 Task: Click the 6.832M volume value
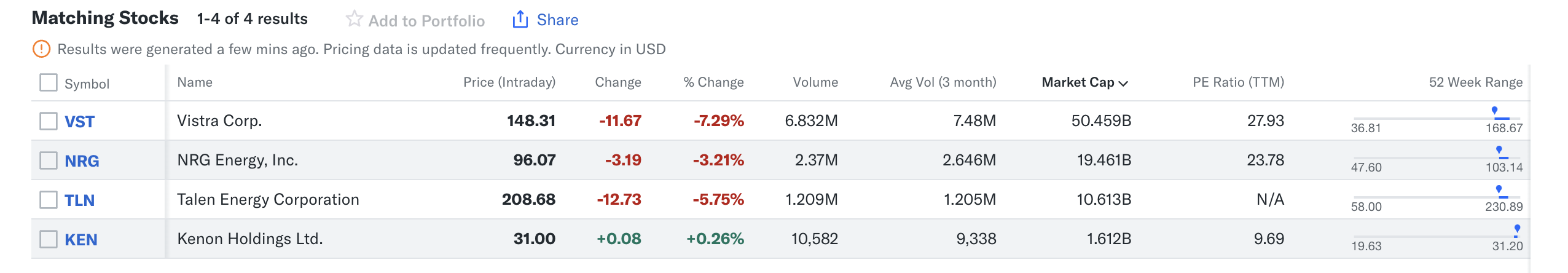pyautogui.click(x=811, y=121)
